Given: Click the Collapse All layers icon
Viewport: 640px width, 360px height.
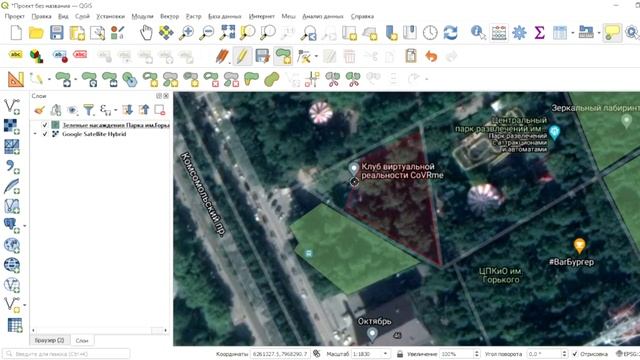Looking at the screenshot, I should click(x=144, y=110).
